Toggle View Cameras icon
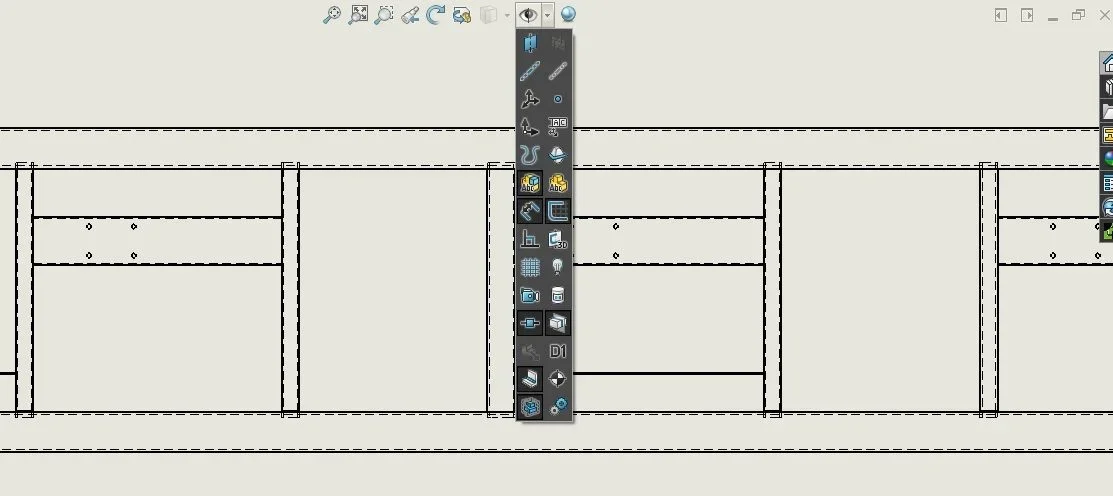This screenshot has width=1113, height=496. click(530, 295)
